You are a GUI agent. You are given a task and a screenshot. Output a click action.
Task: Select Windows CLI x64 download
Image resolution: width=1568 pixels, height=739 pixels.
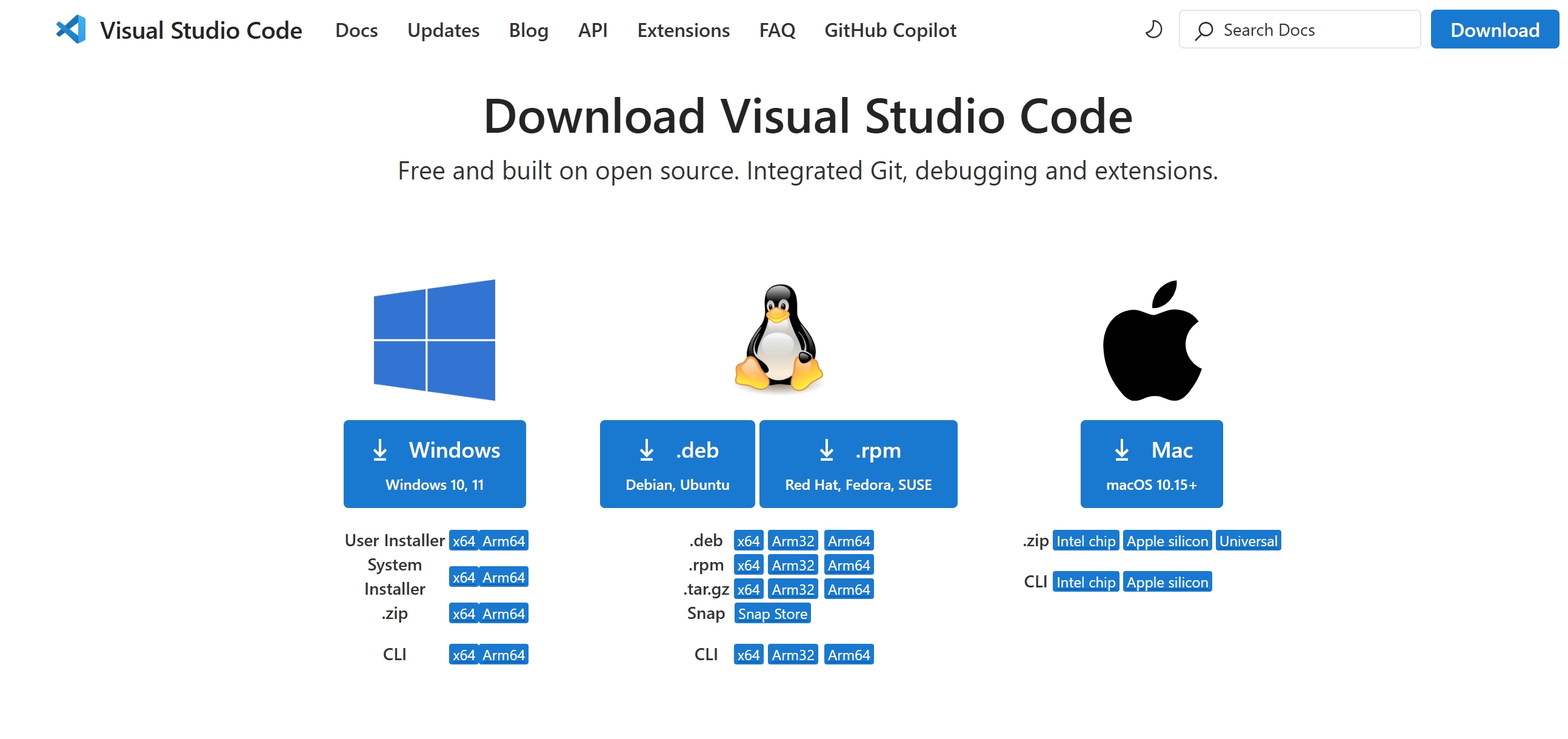coord(463,654)
